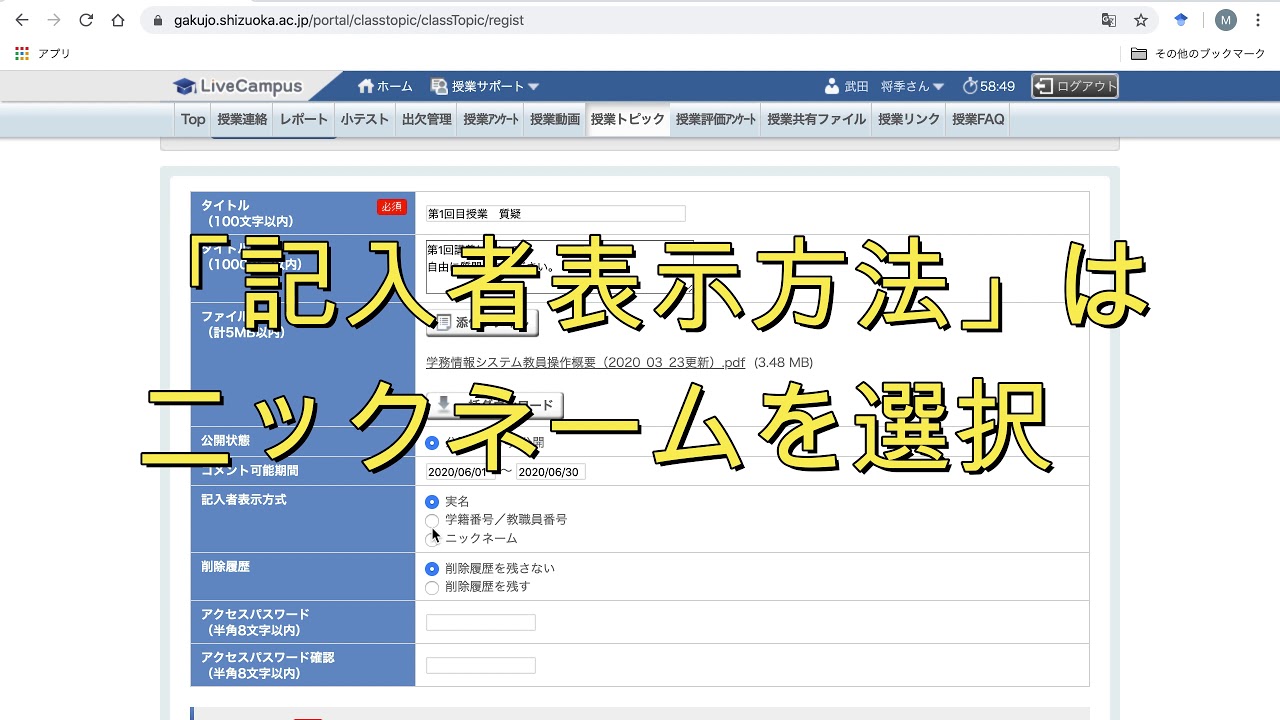Open the 授業リンク tab

point(909,119)
